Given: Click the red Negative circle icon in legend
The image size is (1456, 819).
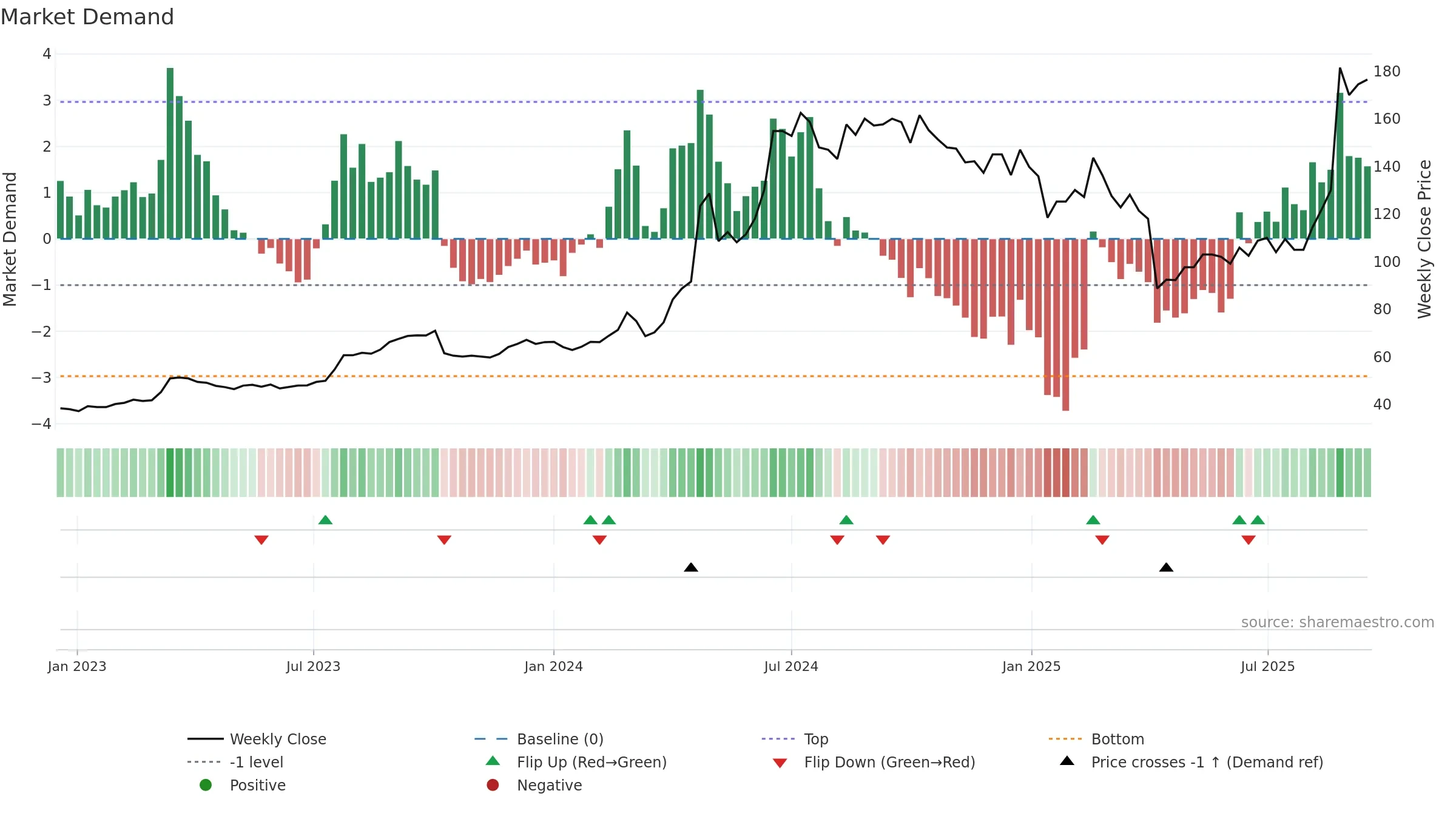Looking at the screenshot, I should 493,785.
